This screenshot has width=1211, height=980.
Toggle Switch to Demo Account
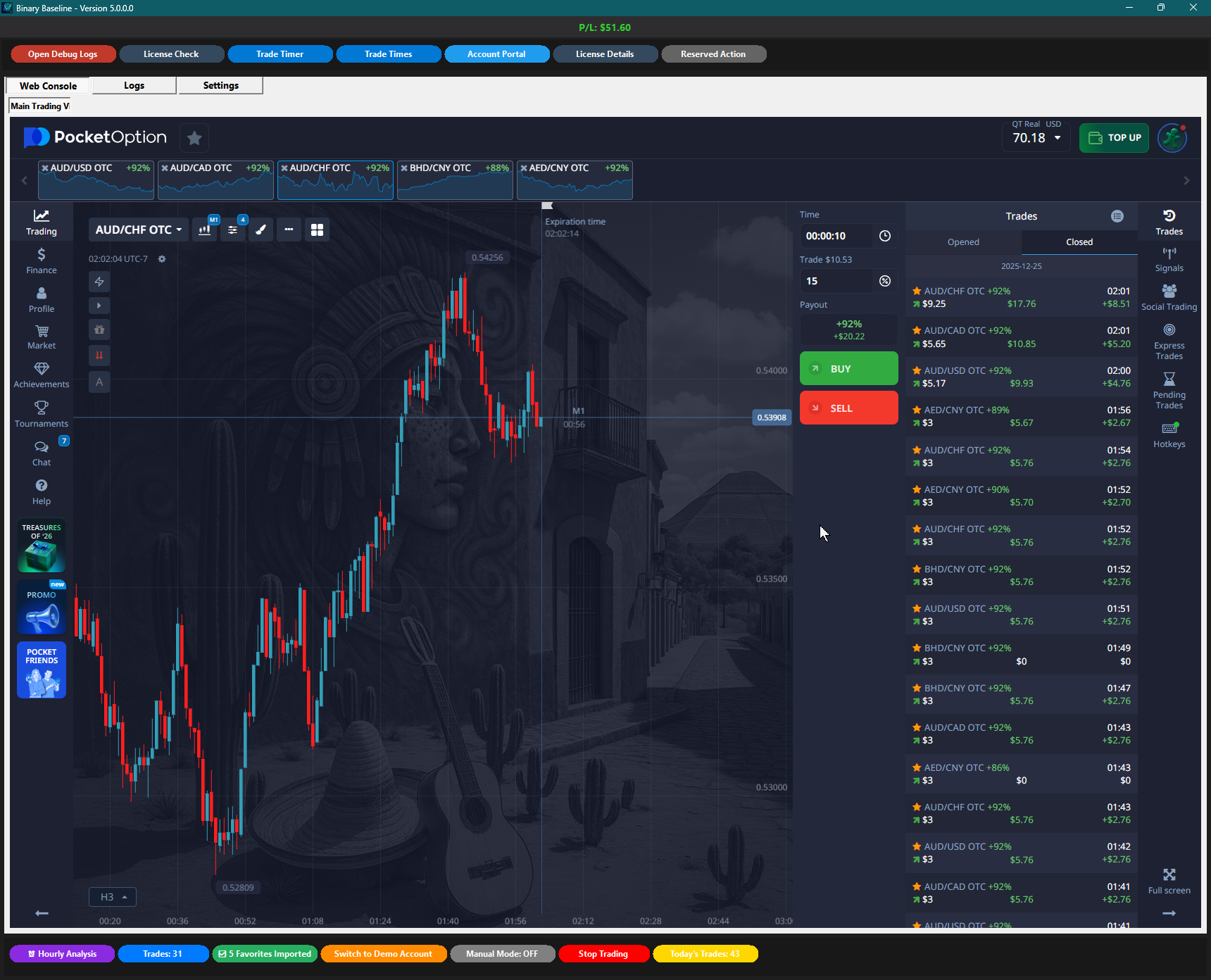point(383,954)
